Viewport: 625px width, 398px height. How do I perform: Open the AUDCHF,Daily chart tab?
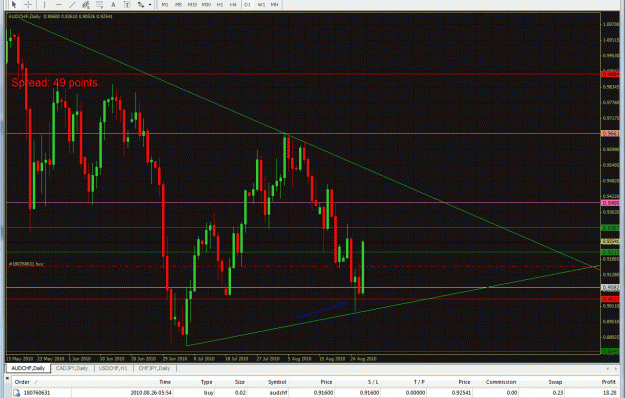tap(28, 368)
